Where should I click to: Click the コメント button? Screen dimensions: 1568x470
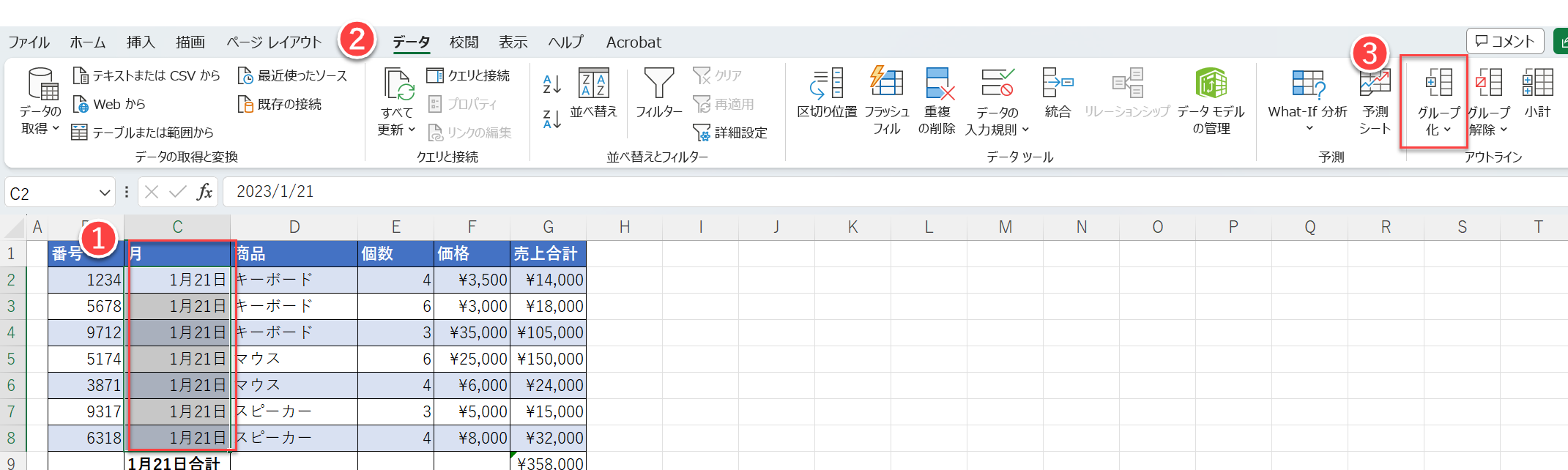1505,41
